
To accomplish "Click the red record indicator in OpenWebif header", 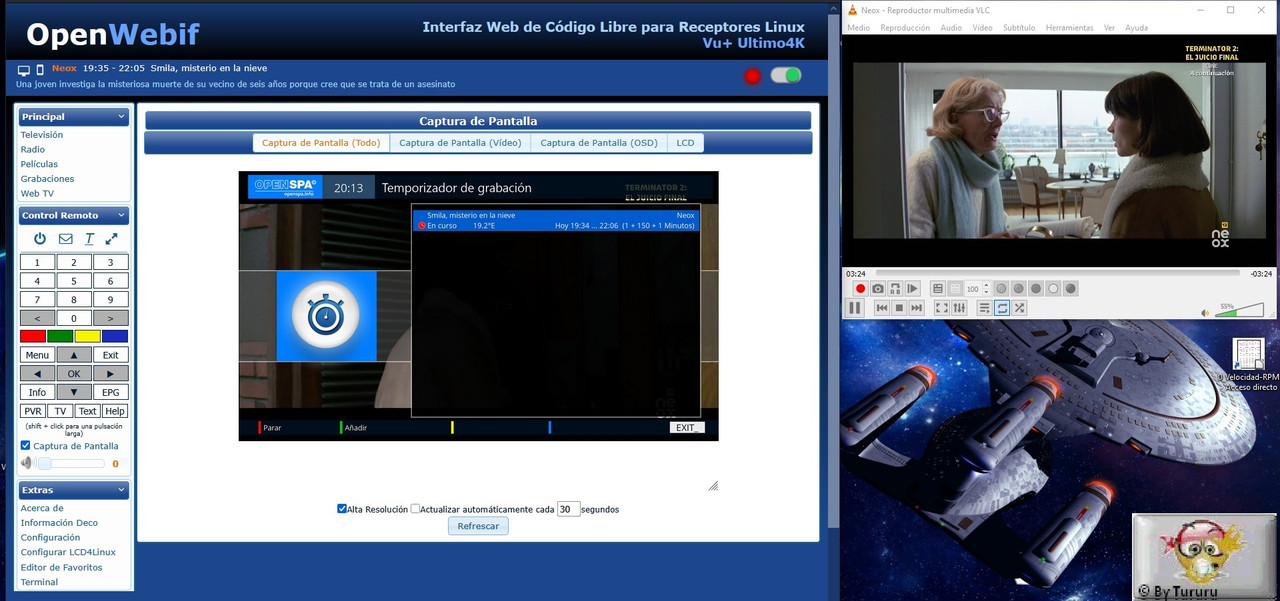I will 753,76.
